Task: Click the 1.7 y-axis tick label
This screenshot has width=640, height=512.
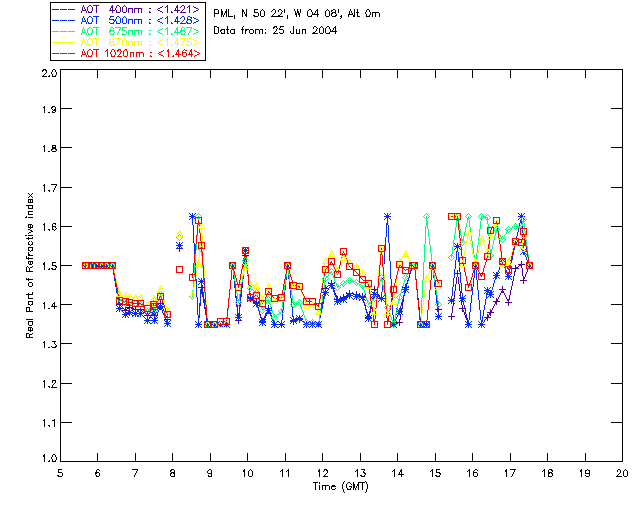Action: (49, 188)
